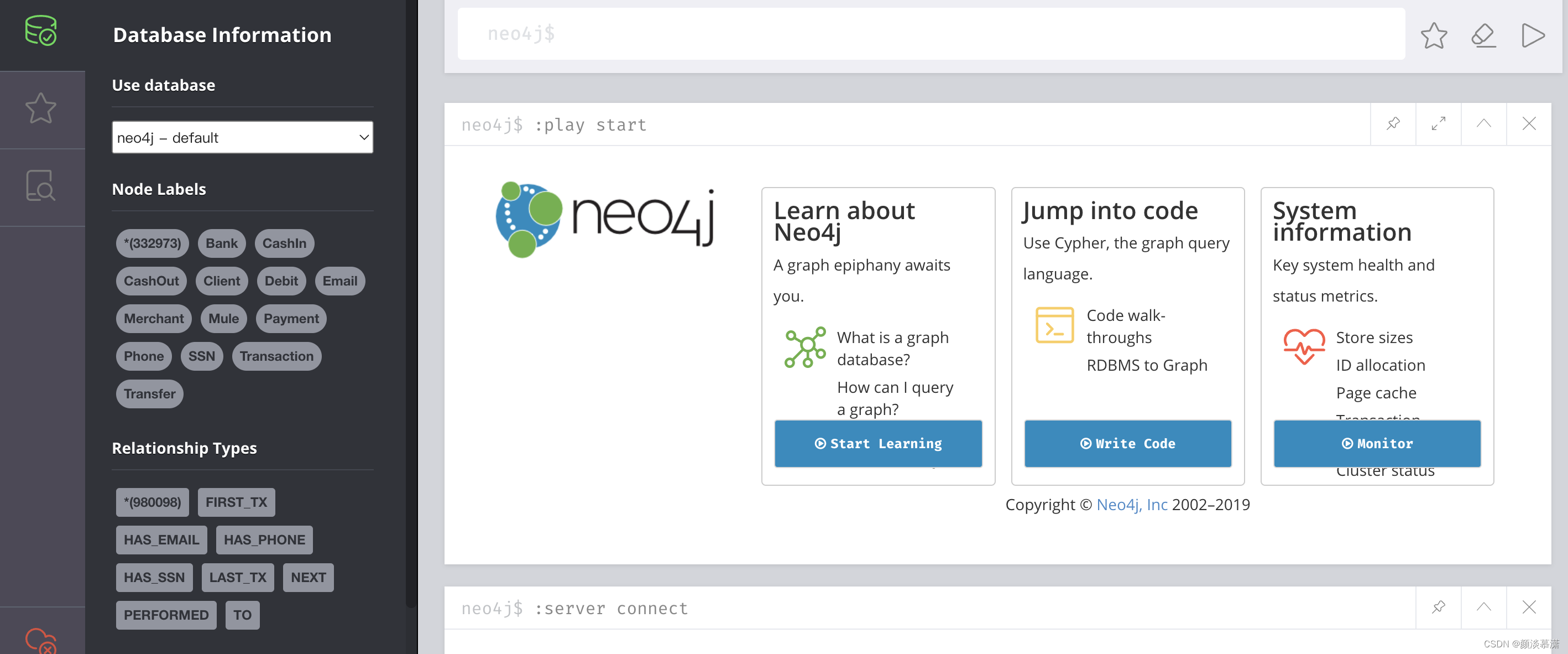Clear the editor with the eraser icon
The height and width of the screenshot is (654, 1568).
coord(1483,35)
